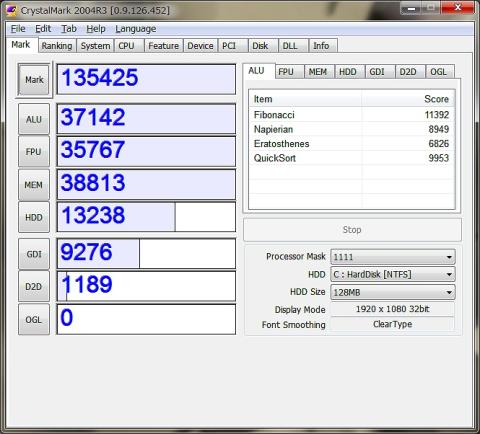Click QuickSort score 9953
Viewport: 480px width, 434px height.
pos(439,158)
